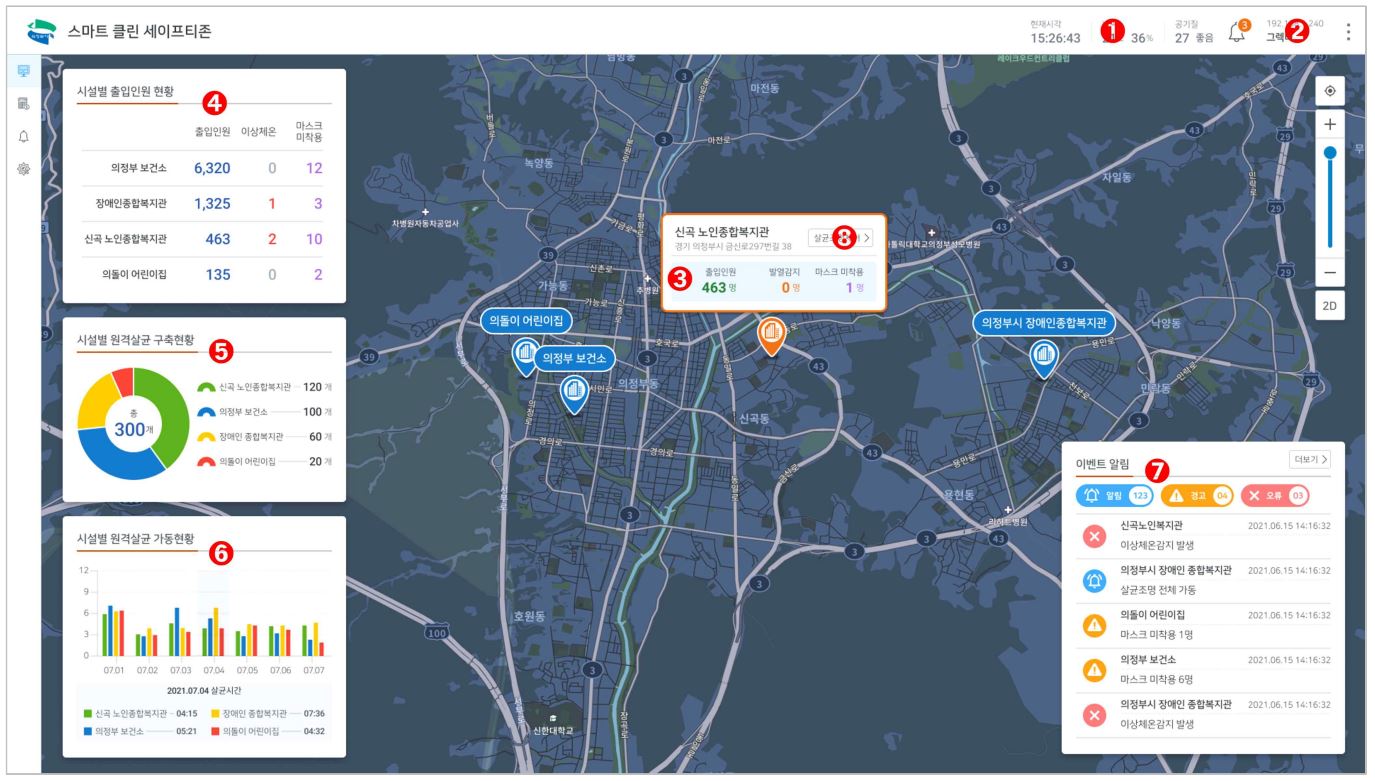Filter events by 오류 03 tab
Viewport: 1375px width, 781px height.
(x=1275, y=495)
